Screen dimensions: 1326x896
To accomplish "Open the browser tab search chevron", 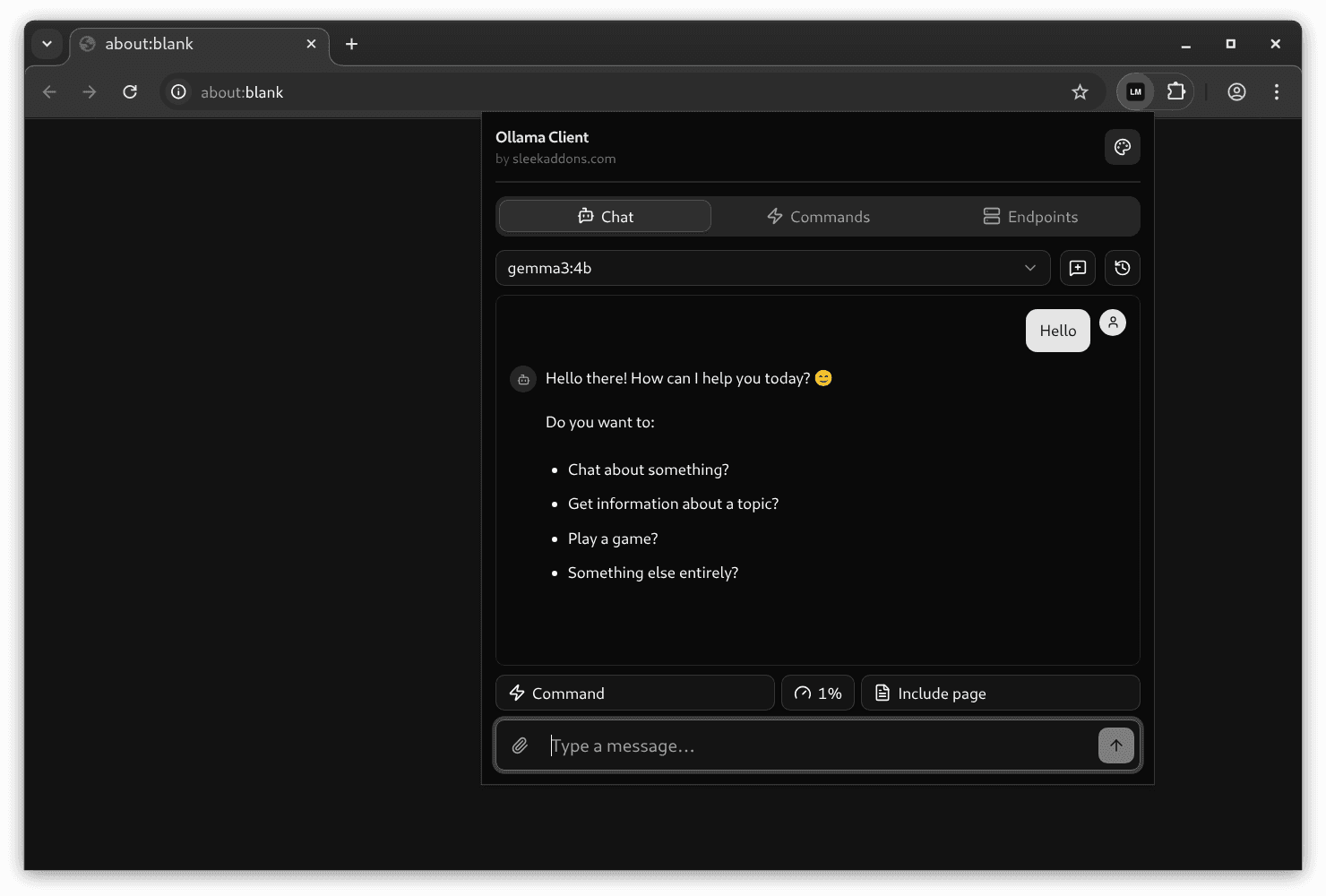I will (47, 43).
